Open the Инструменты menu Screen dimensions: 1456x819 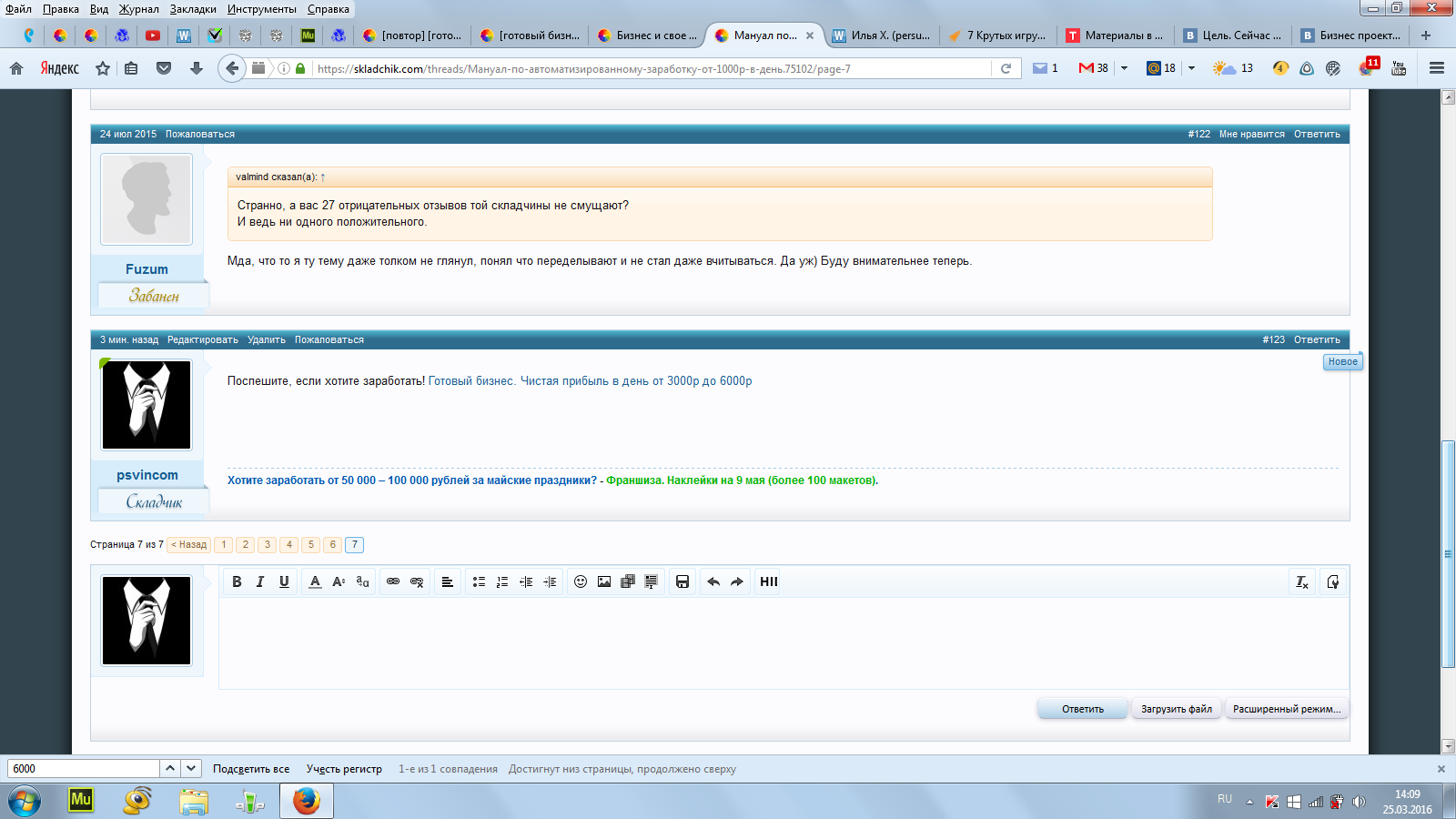pos(262,9)
